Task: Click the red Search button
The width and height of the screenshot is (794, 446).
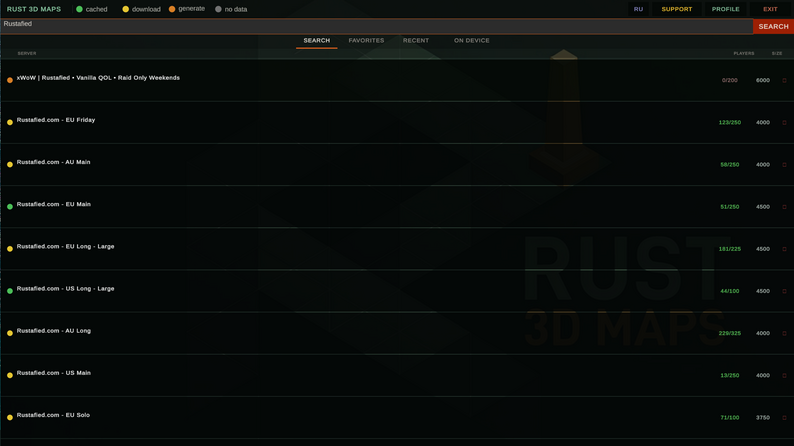Action: (773, 26)
